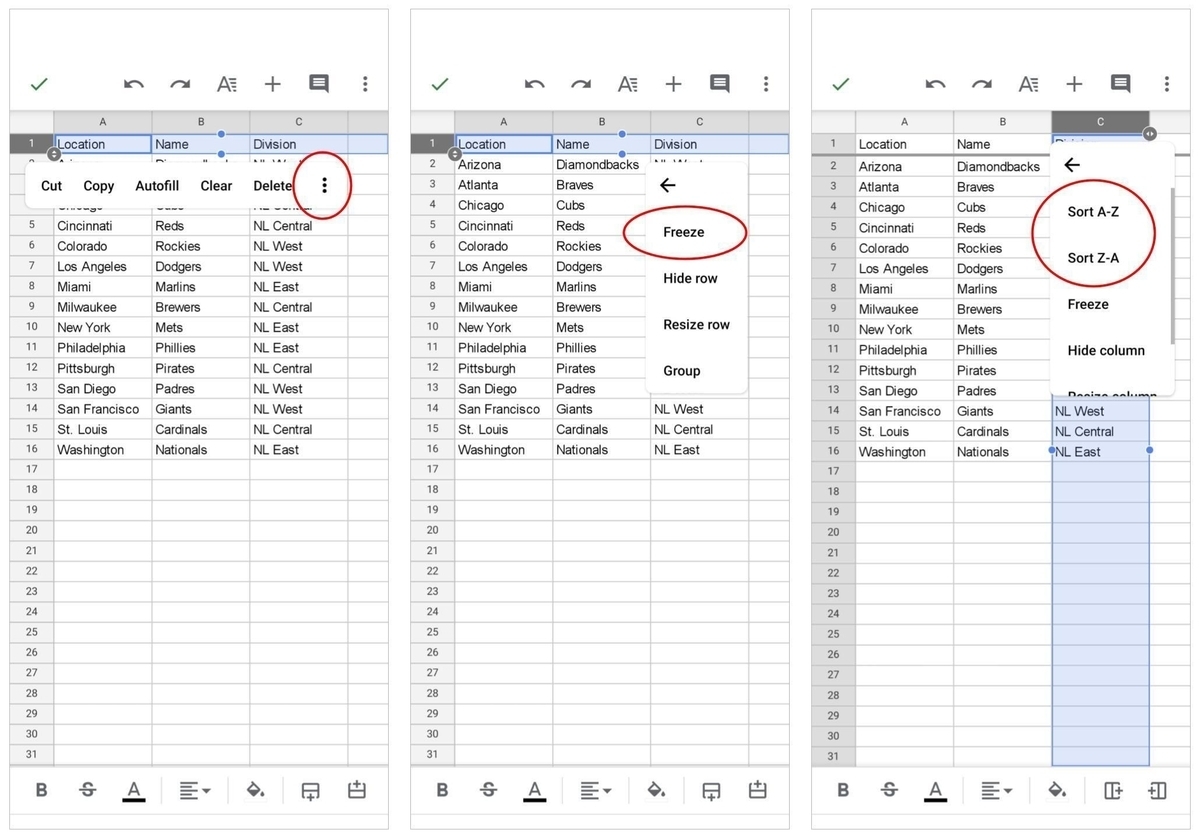Click the Strikethrough icon in the bottom bar
The height and width of the screenshot is (840, 1200).
coord(87,790)
